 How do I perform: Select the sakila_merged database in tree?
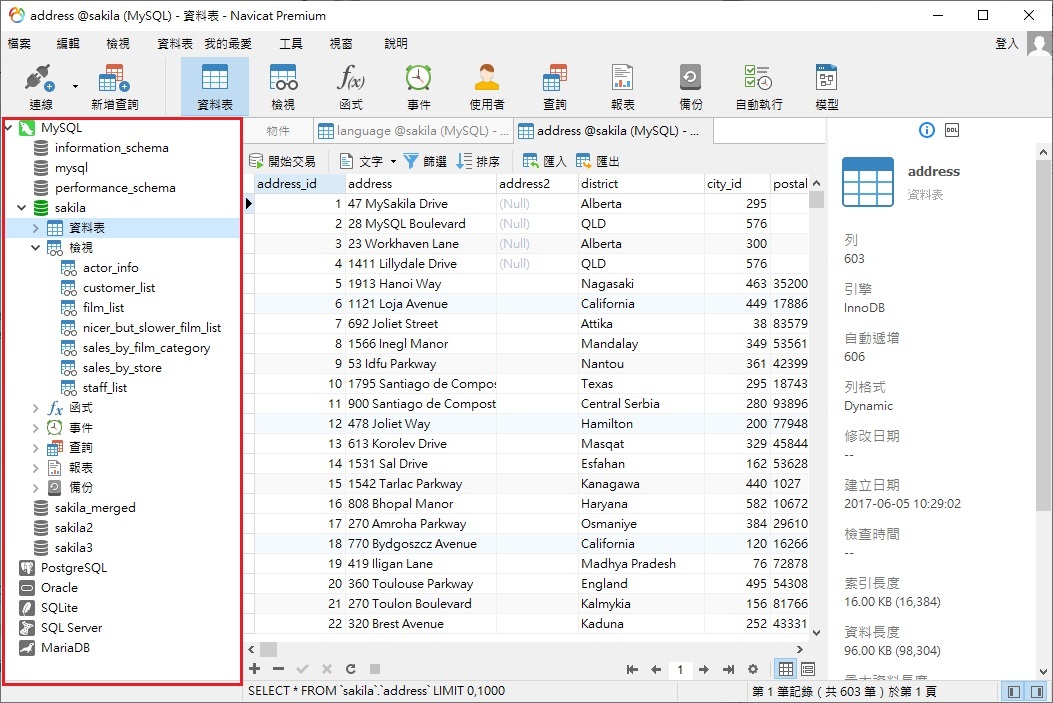95,508
